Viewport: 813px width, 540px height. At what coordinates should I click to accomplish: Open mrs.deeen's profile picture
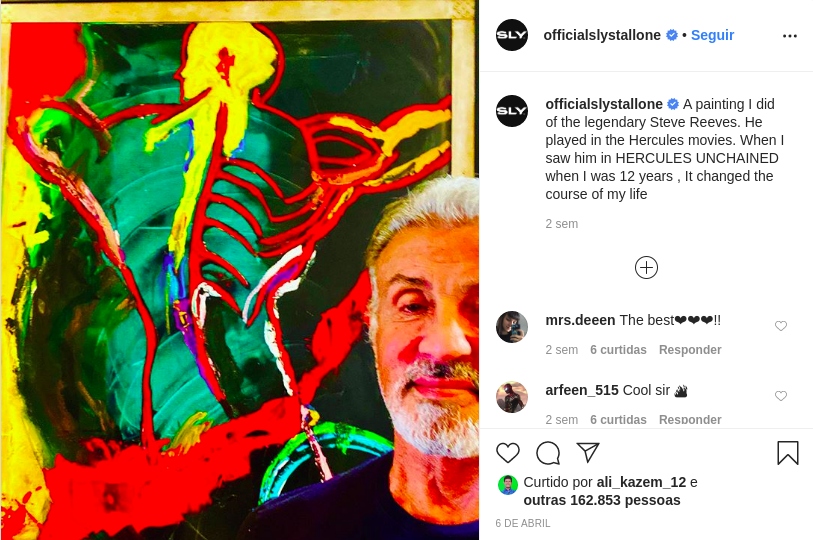point(512,327)
